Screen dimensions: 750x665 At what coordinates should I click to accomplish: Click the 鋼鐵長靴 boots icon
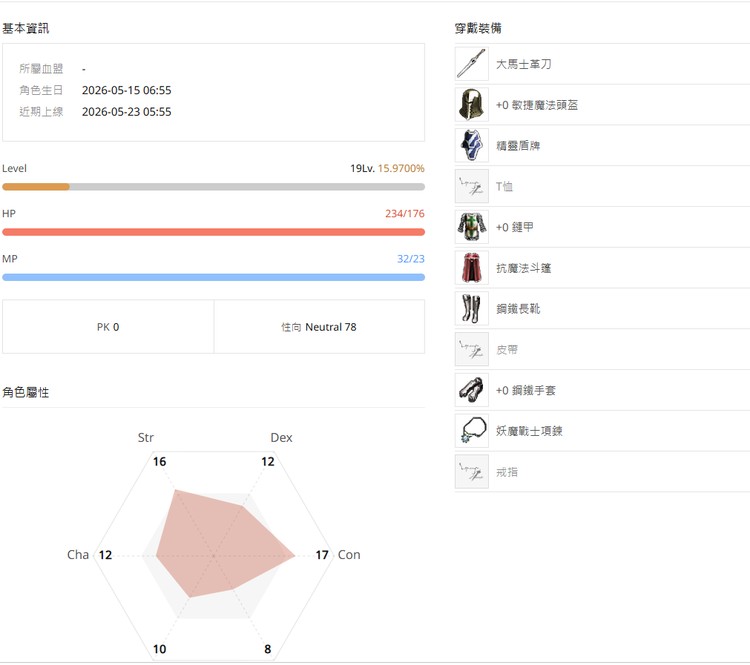coord(472,309)
